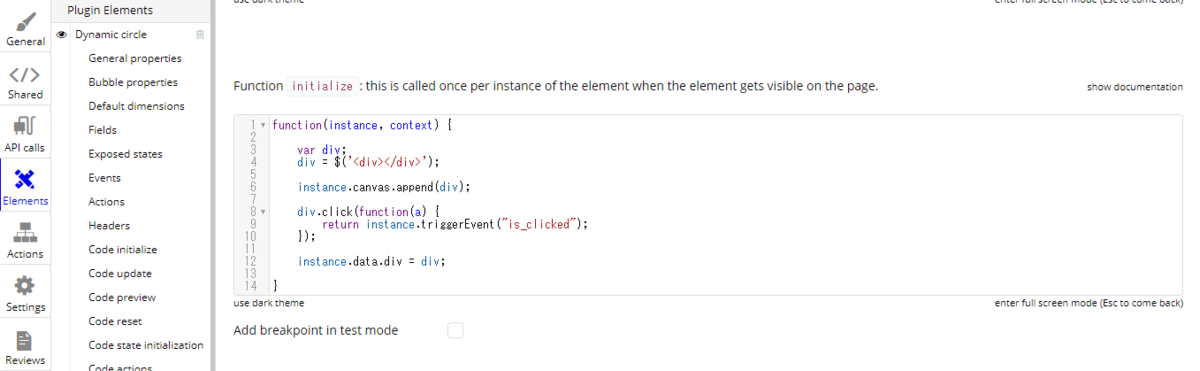
Task: Collapse code fold arrow on line 1
Action: pyautogui.click(x=263, y=125)
